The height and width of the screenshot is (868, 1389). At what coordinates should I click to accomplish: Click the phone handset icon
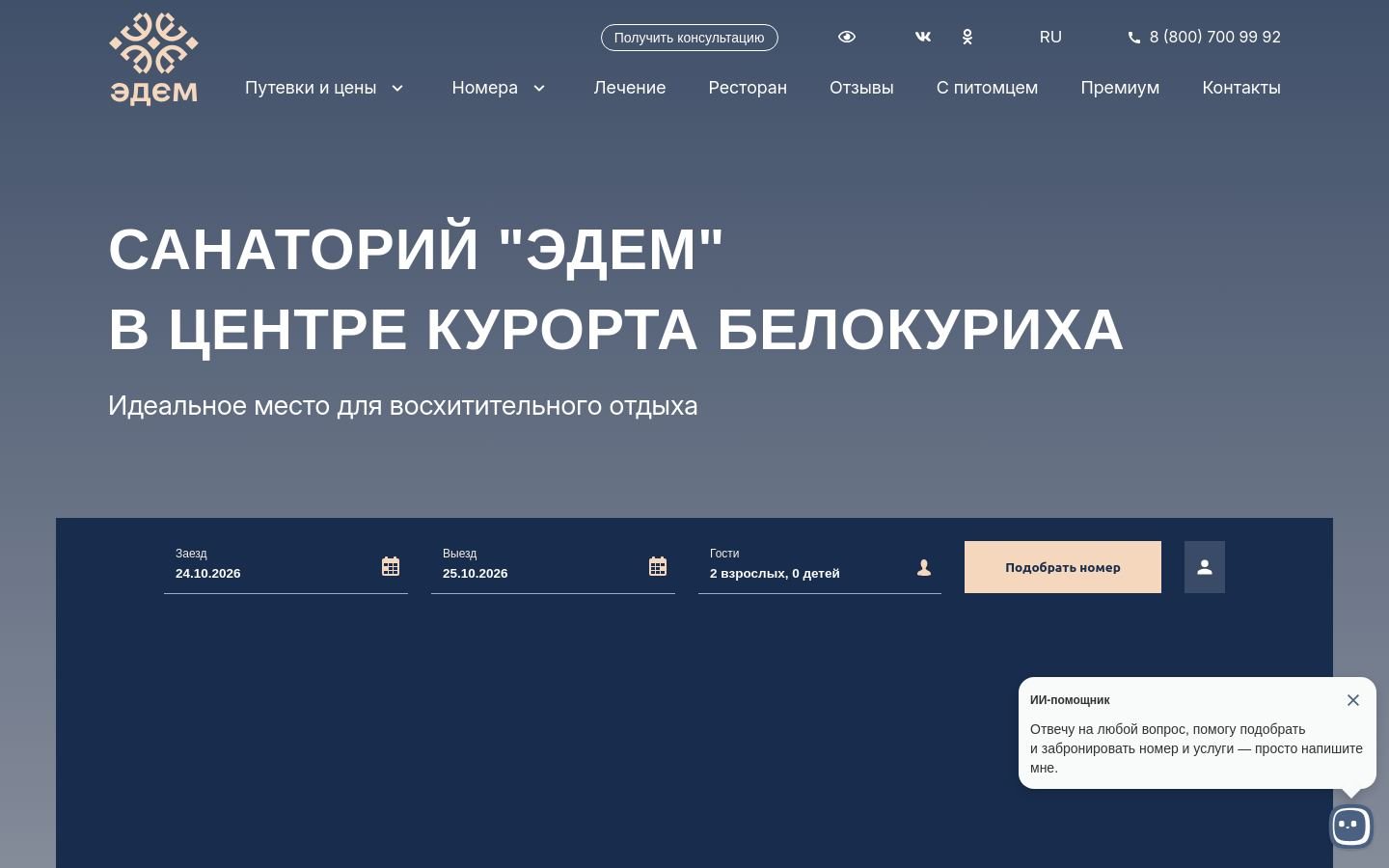(1134, 38)
